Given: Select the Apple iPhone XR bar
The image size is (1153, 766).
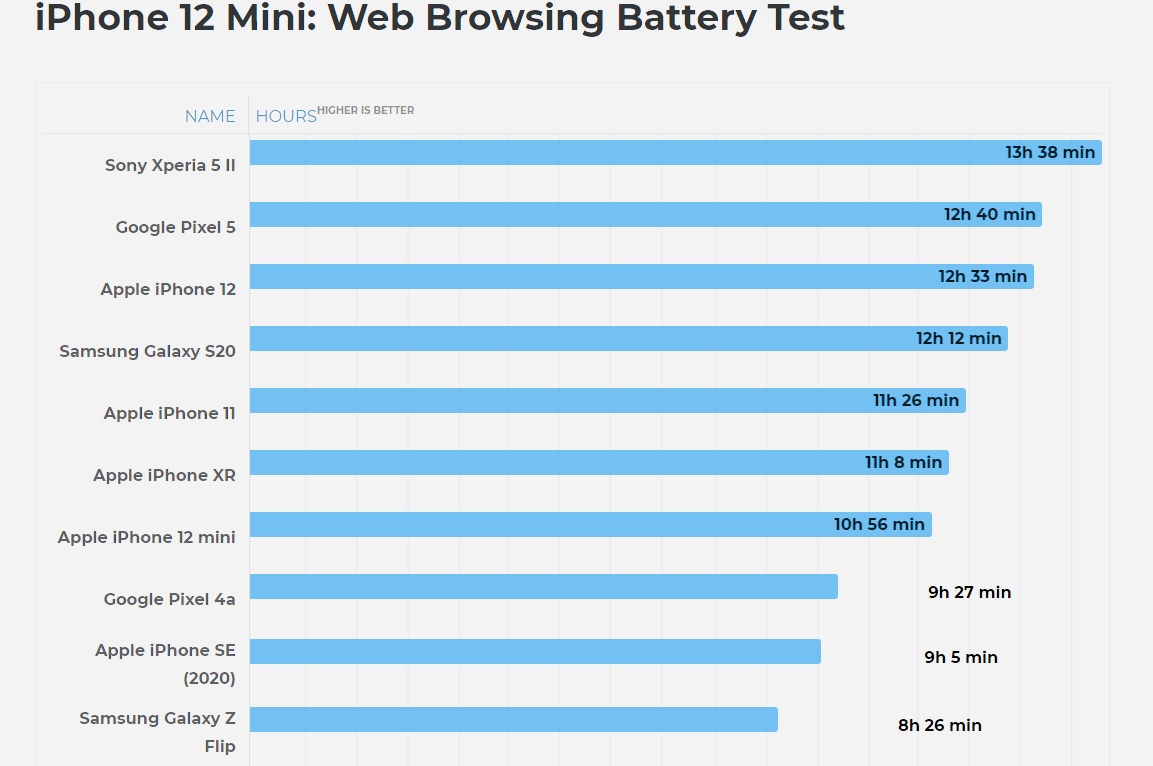Looking at the screenshot, I should coord(598,463).
